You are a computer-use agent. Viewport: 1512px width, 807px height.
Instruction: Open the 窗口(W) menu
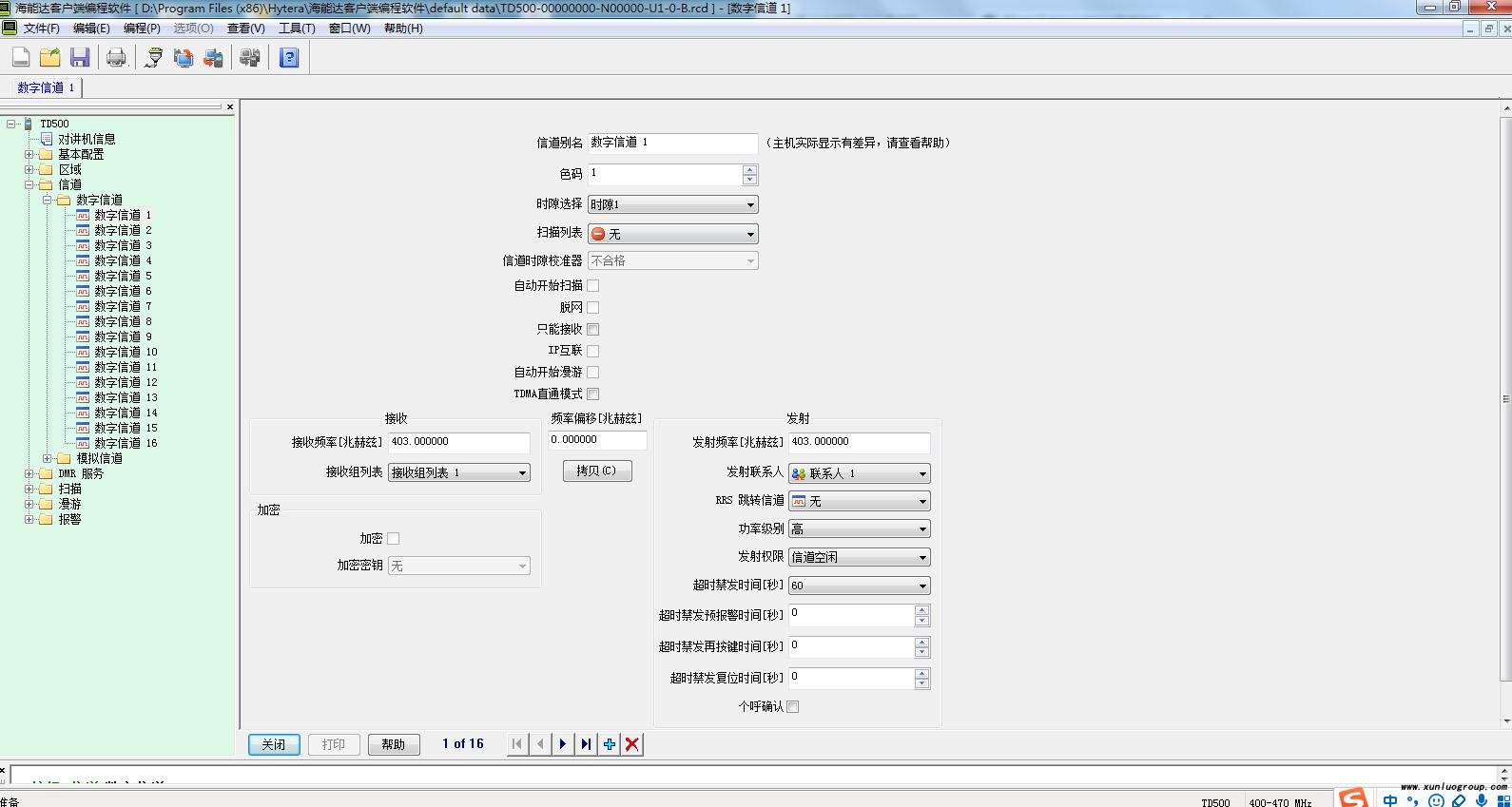click(x=349, y=29)
